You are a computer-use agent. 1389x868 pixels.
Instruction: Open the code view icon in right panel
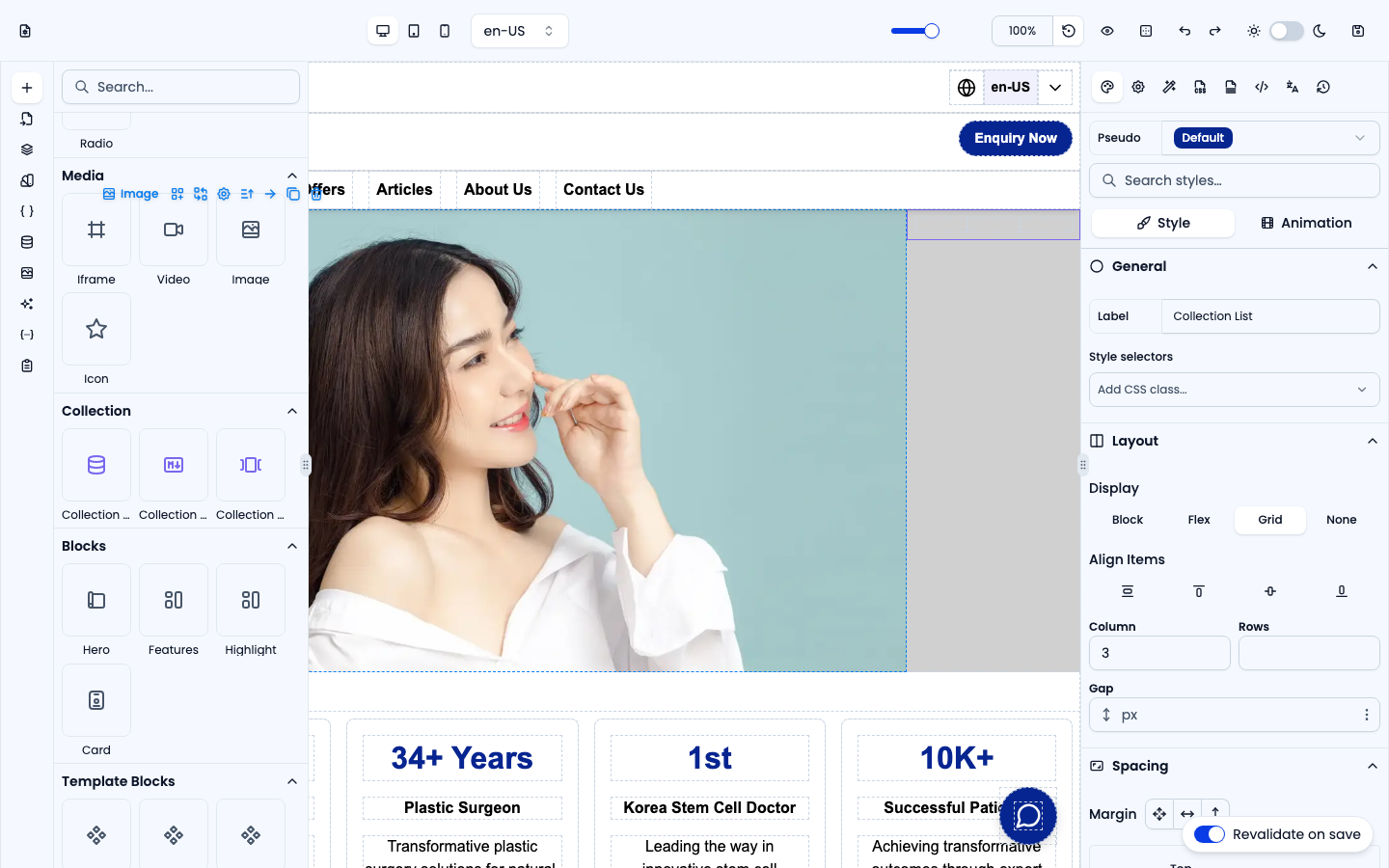click(1262, 87)
